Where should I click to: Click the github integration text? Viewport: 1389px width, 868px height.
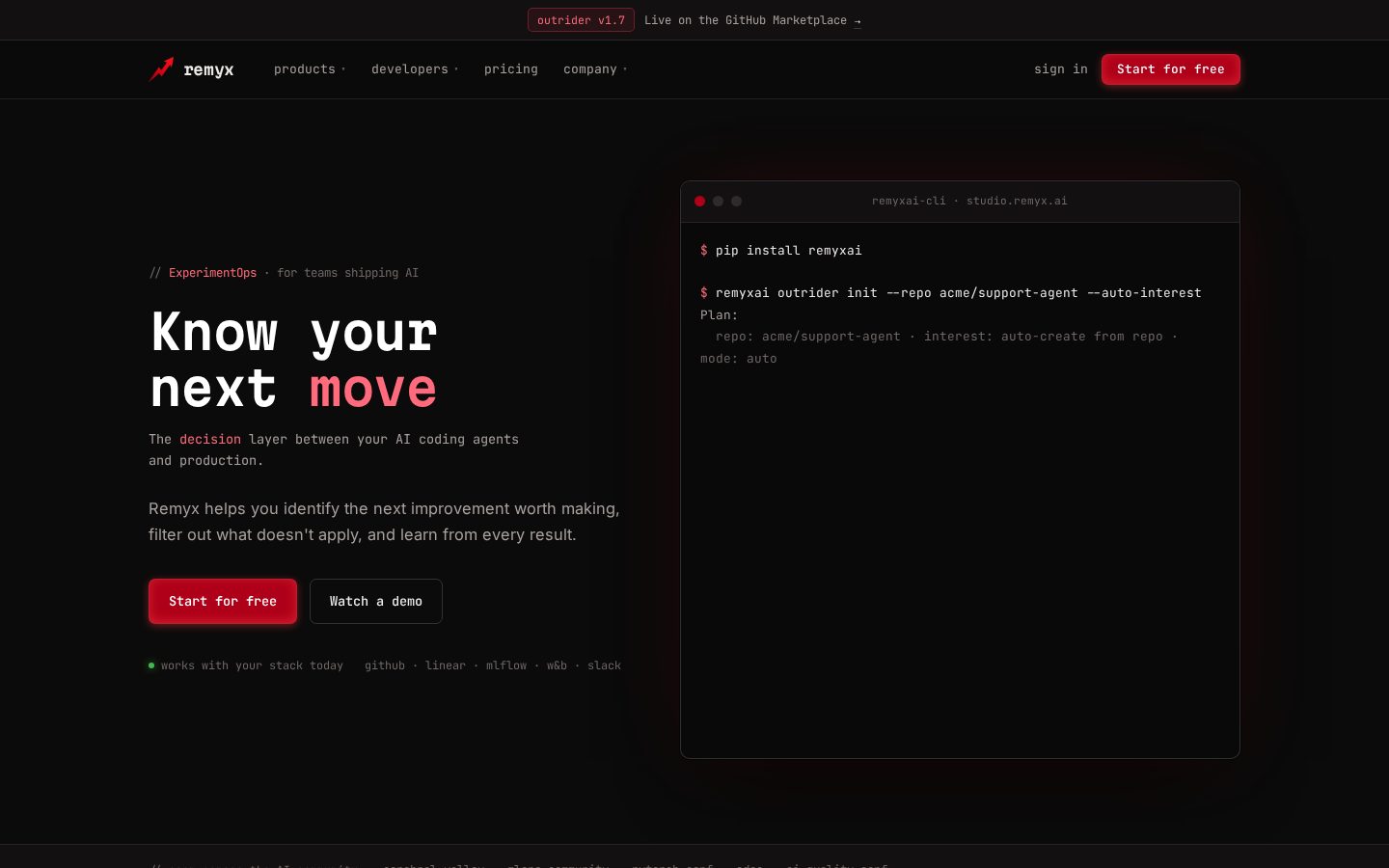385,665
